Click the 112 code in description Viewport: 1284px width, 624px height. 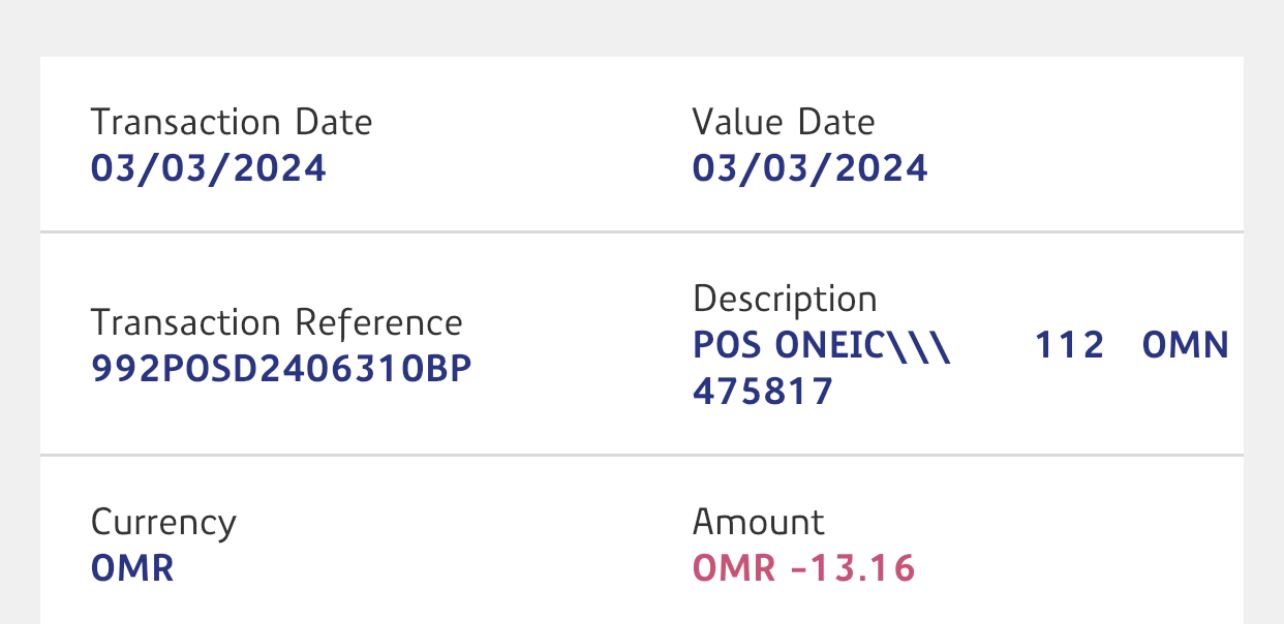[1069, 346]
